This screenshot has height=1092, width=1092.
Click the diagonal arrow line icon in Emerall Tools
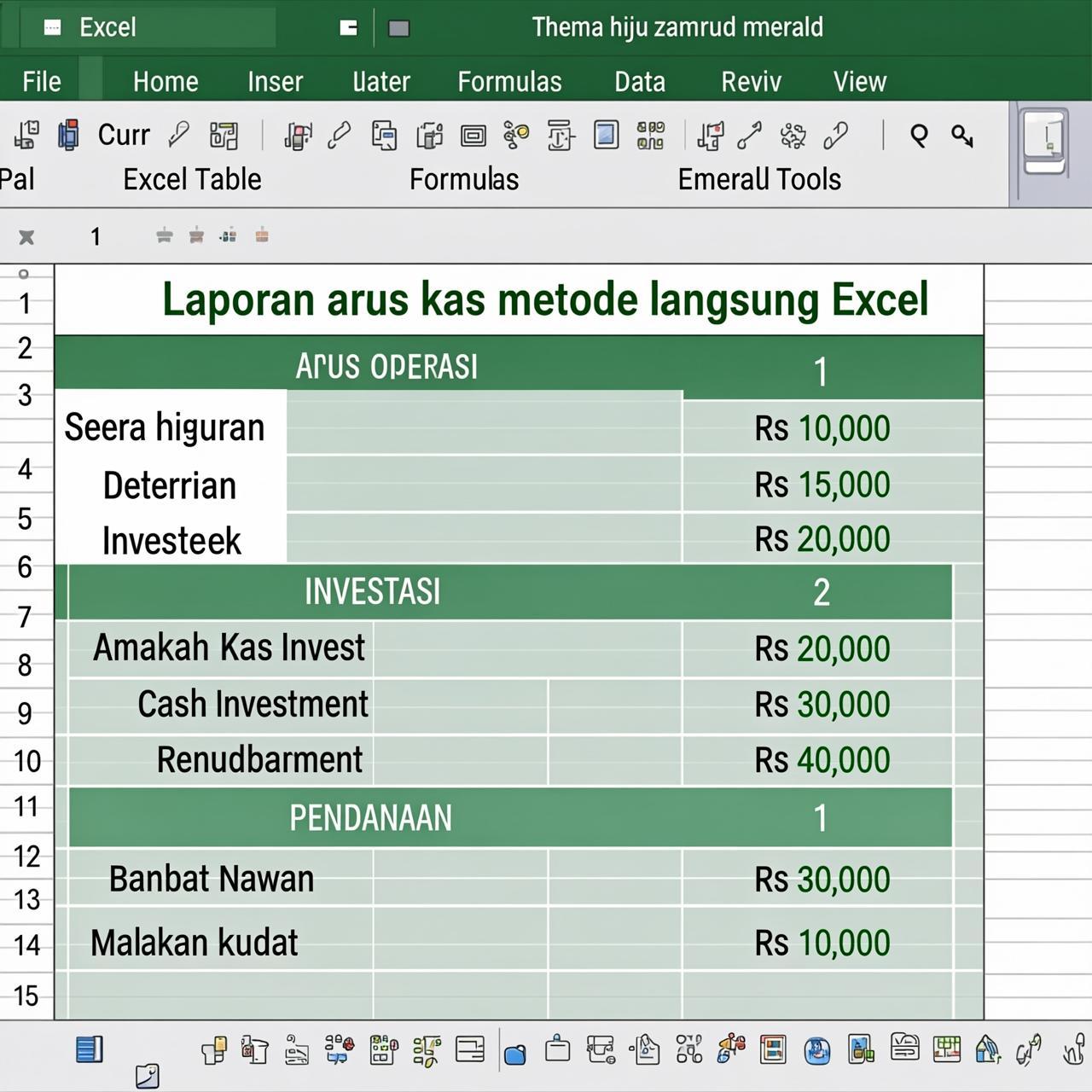pyautogui.click(x=749, y=136)
